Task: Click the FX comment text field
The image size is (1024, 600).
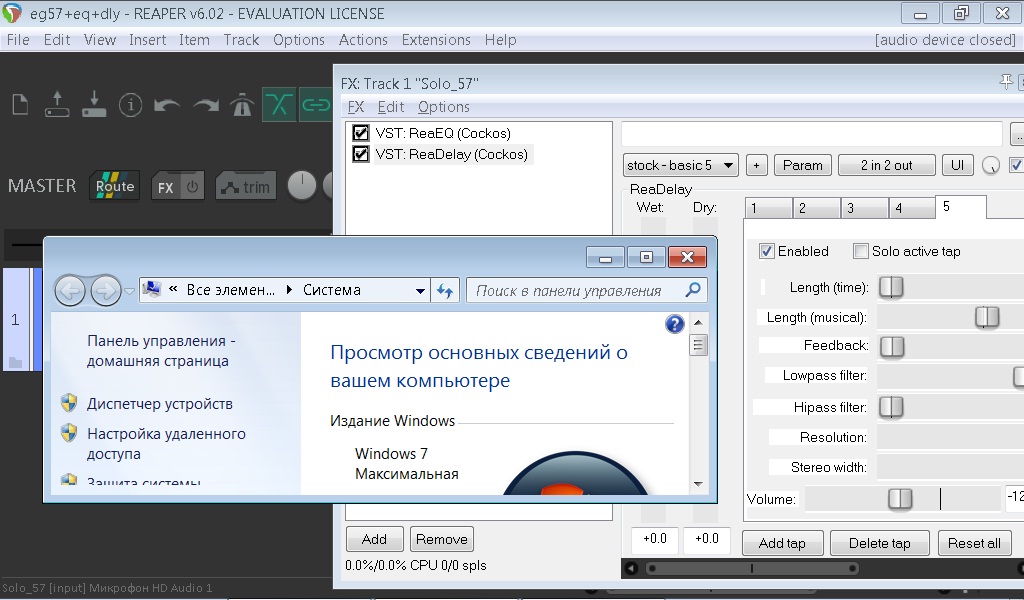Action: pos(812,134)
